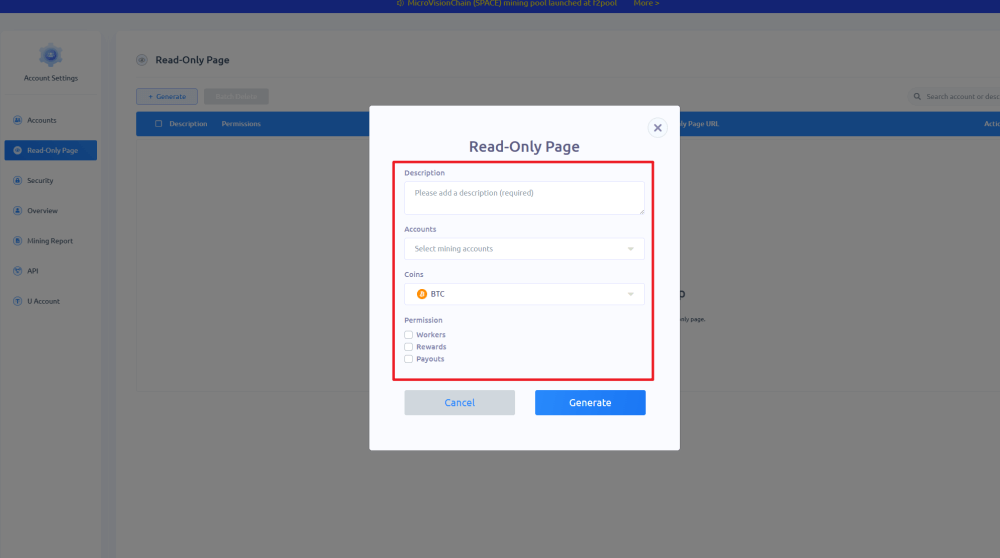Open the Read-Only Page sidebar tab
The height and width of the screenshot is (558, 1000).
pyautogui.click(x=50, y=150)
